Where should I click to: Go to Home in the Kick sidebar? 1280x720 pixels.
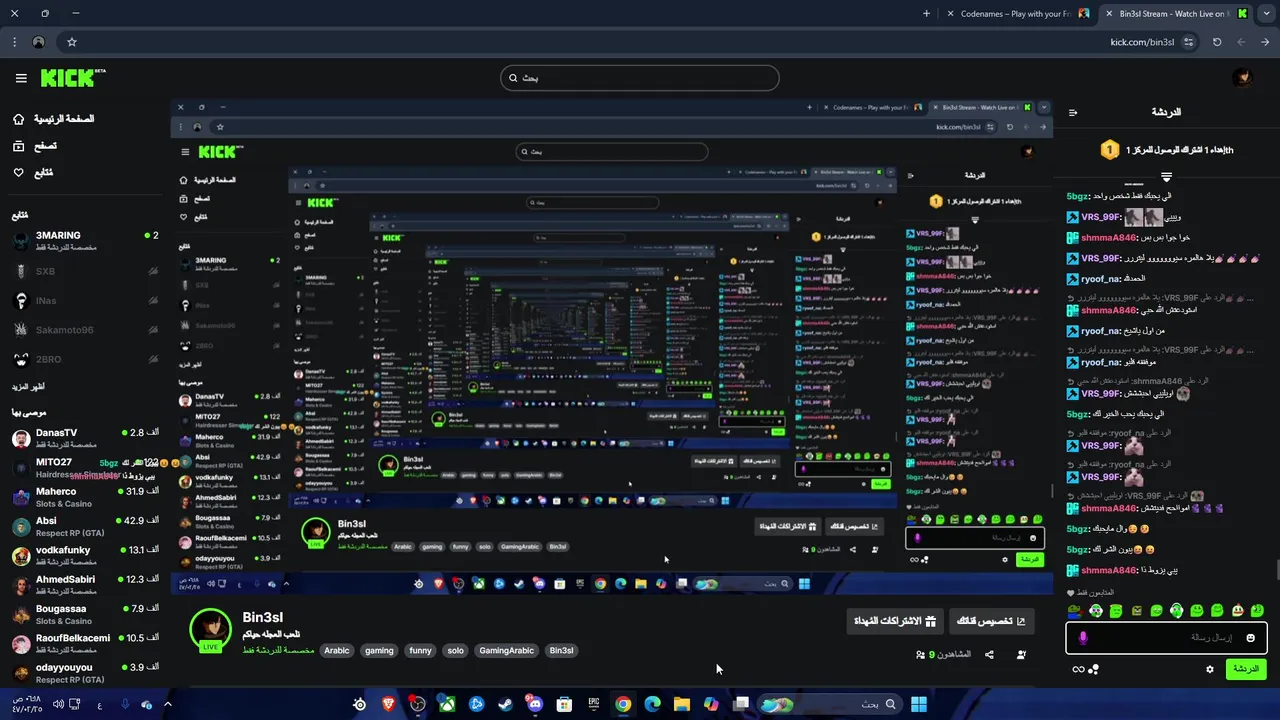click(55, 119)
